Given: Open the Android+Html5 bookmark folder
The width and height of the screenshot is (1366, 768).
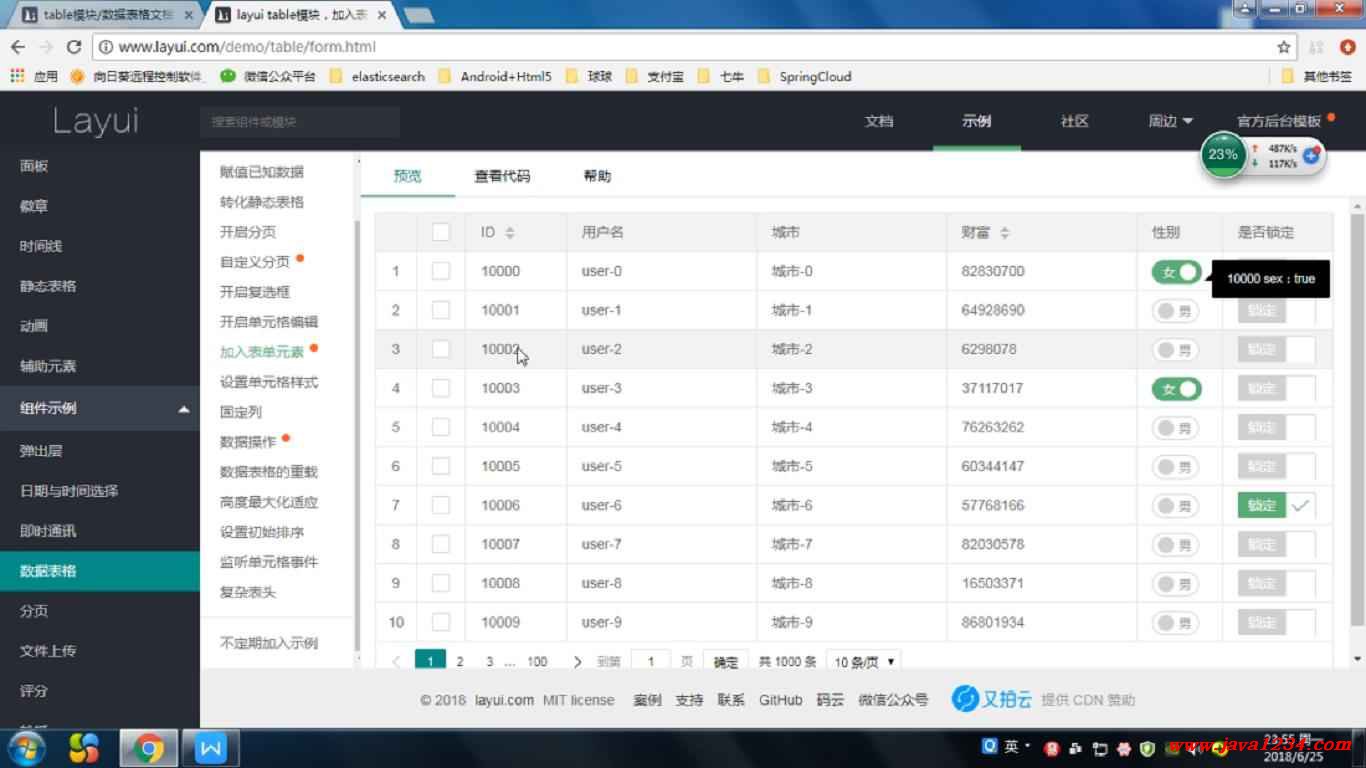Looking at the screenshot, I should tap(495, 76).
